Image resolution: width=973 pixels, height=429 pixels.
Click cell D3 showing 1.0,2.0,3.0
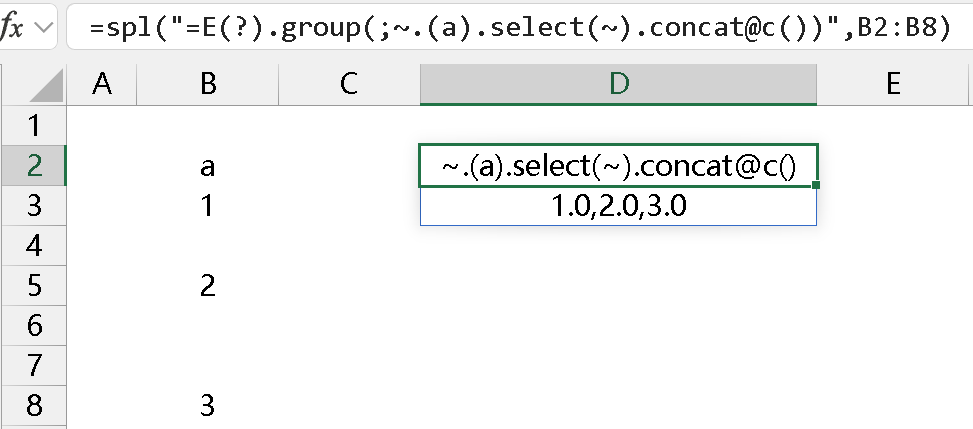618,206
